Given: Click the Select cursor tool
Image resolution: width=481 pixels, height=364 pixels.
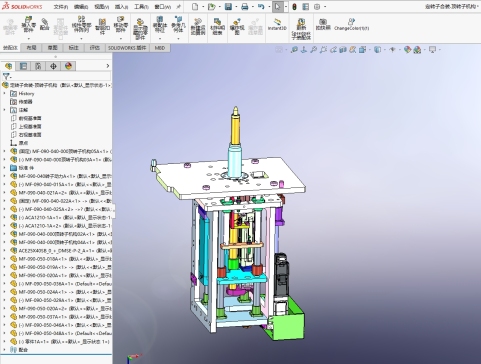Looking at the screenshot, I should [x=278, y=7].
